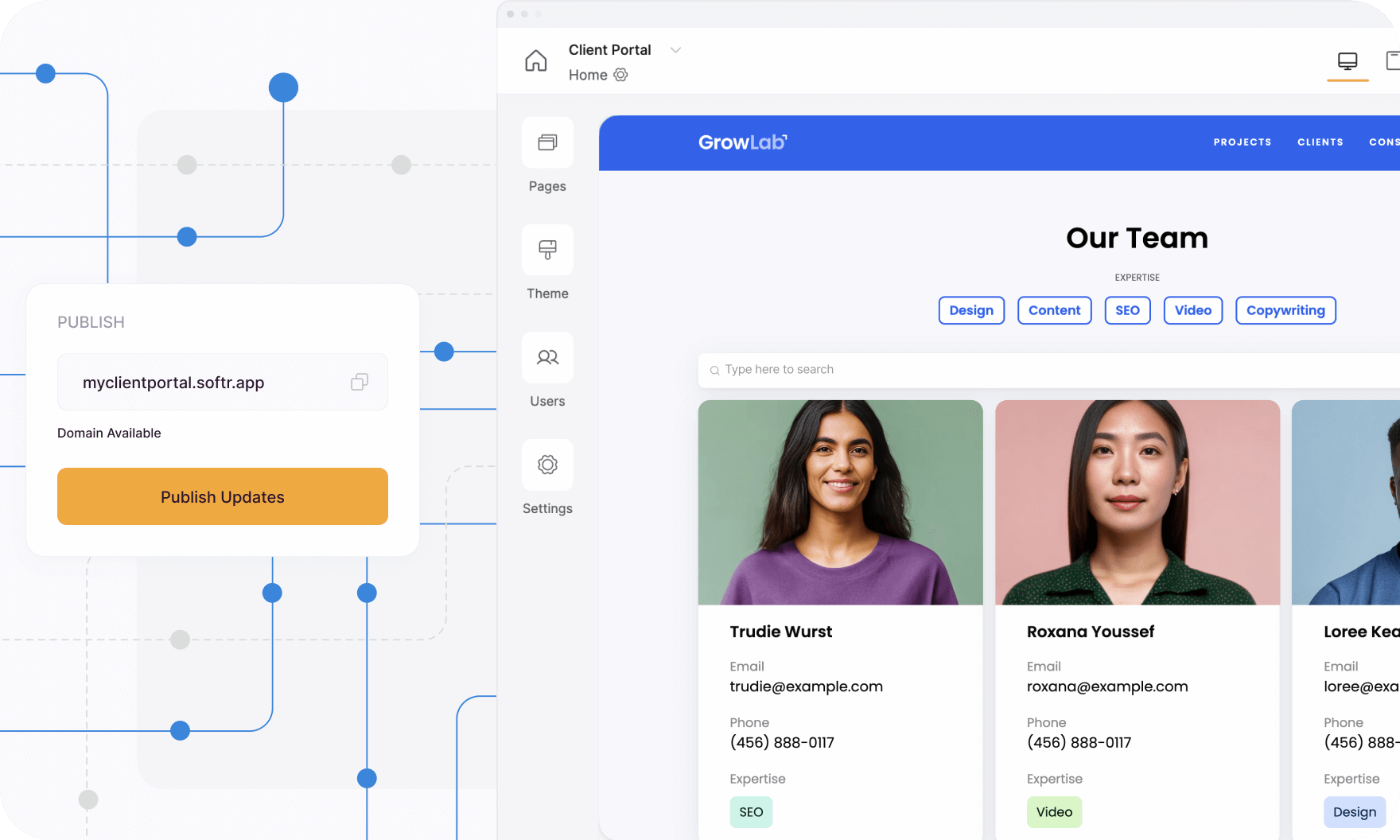Switch to tablet preview mode
Screen dimensions: 1400x840
point(1393,60)
